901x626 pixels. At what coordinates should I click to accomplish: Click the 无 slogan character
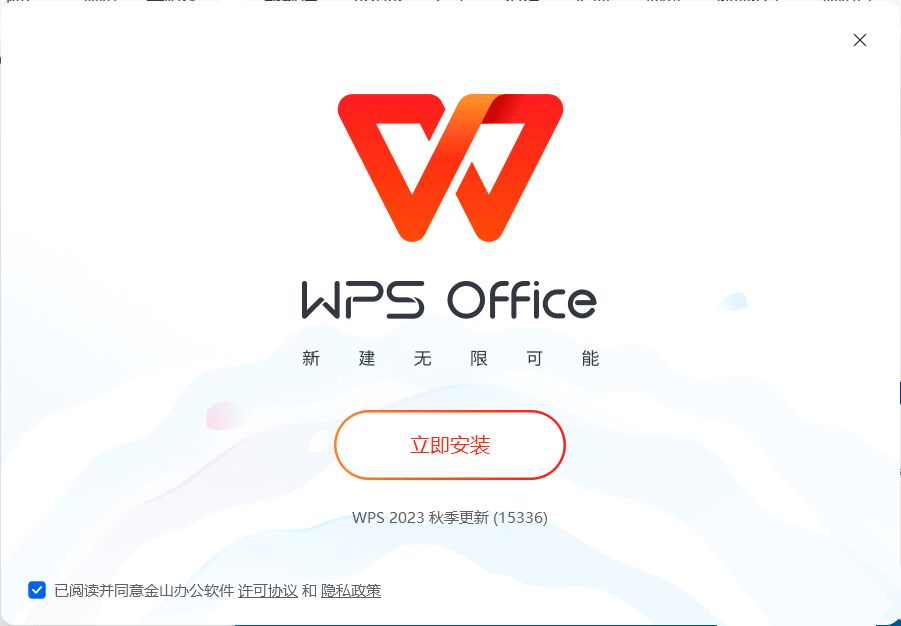tap(422, 359)
